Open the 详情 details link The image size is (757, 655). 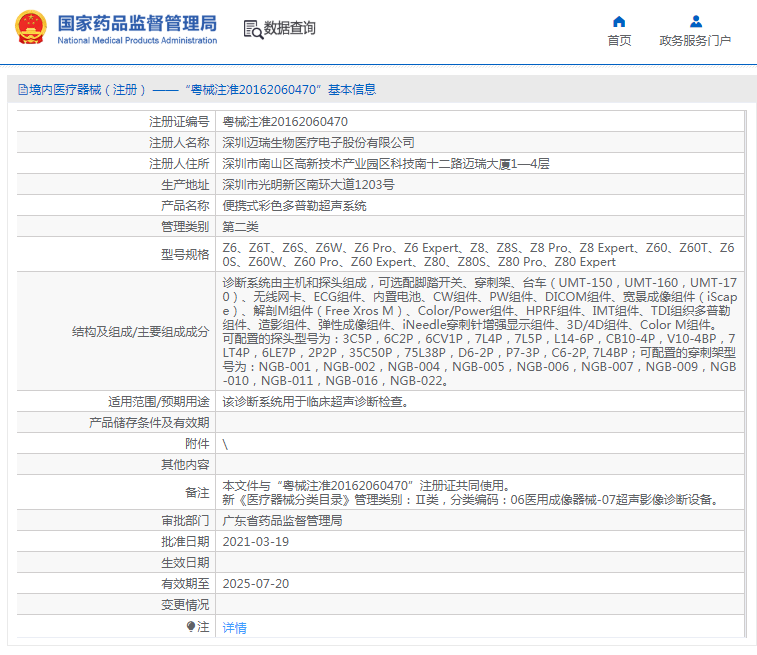234,627
